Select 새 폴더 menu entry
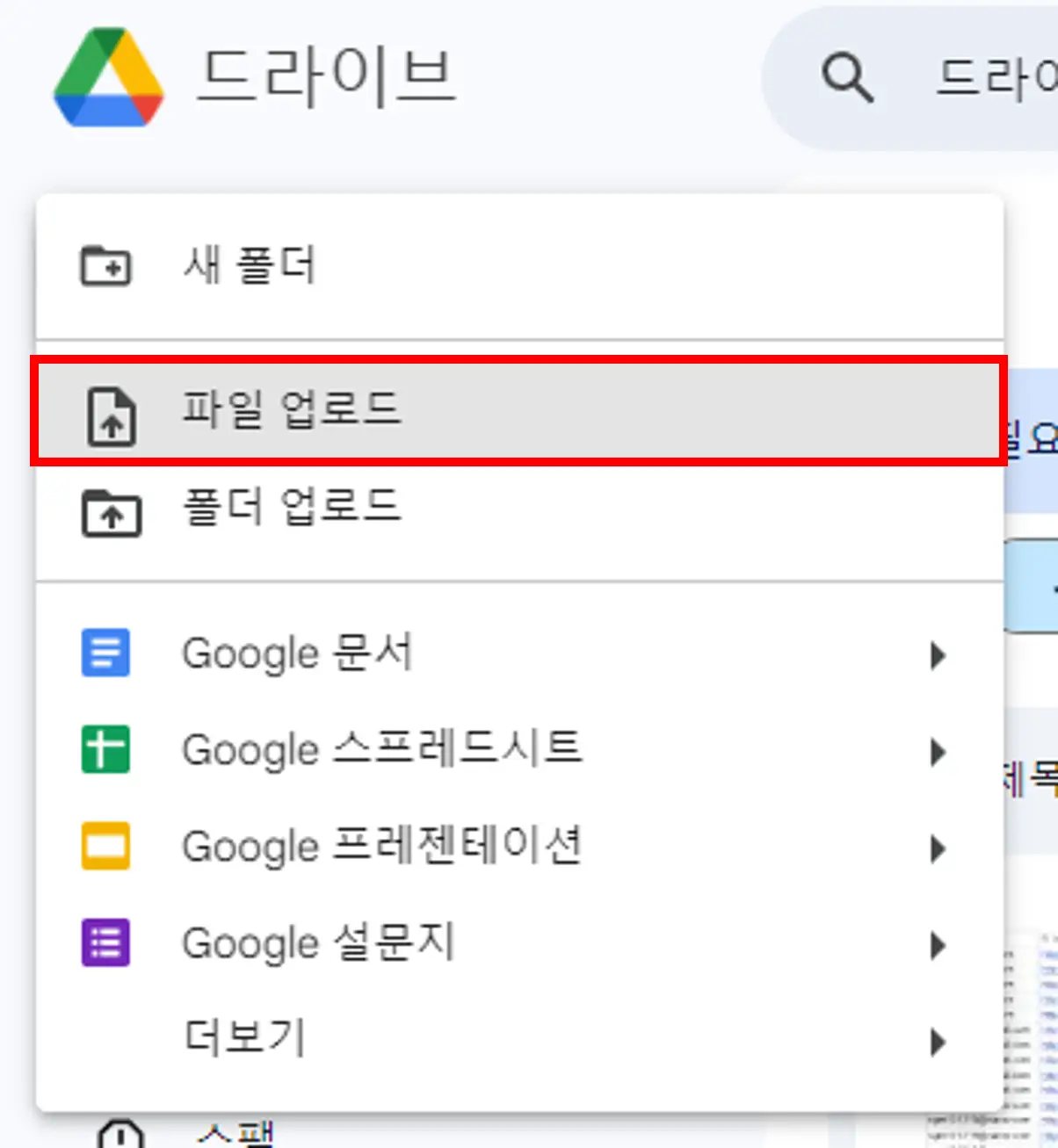Image resolution: width=1058 pixels, height=1148 pixels. (519, 266)
